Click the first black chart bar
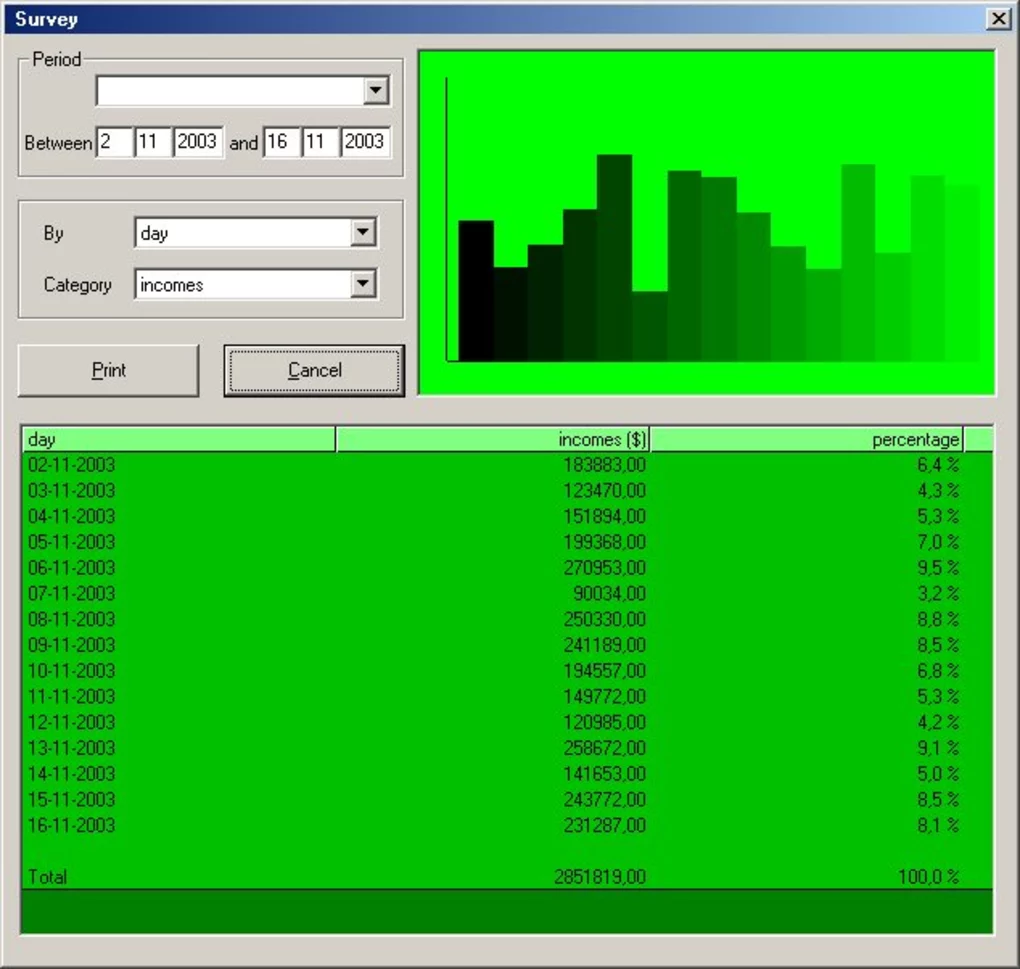Viewport: 1020px width, 969px height. coord(476,290)
